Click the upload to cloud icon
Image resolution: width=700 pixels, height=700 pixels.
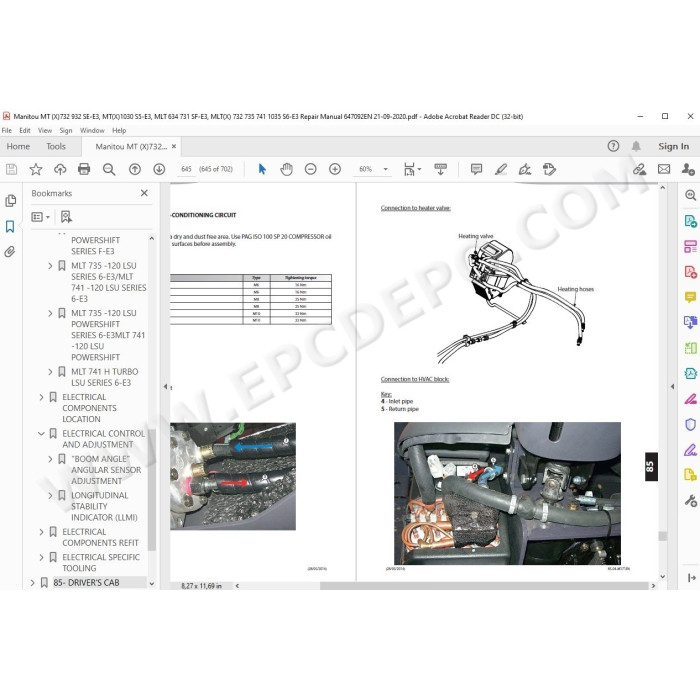60,169
